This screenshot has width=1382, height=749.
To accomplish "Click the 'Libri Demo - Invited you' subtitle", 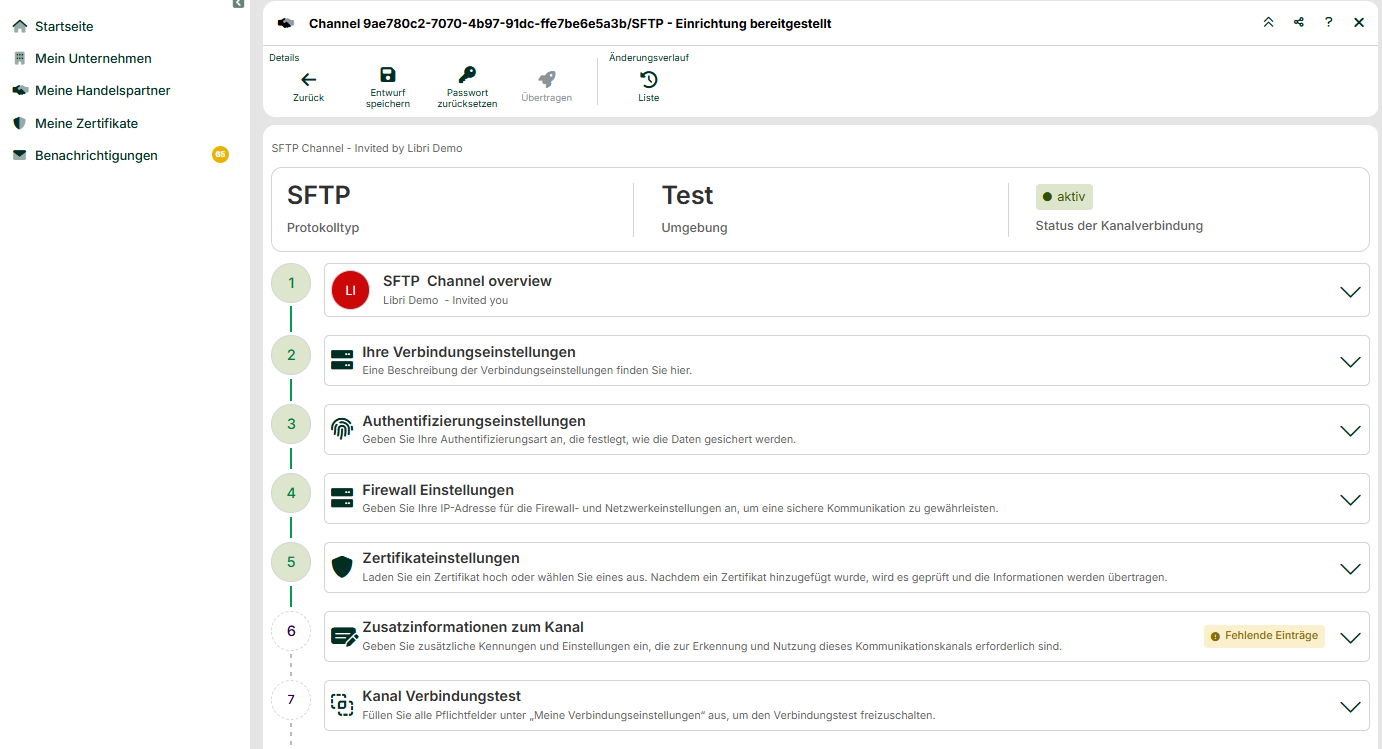I will [x=445, y=300].
